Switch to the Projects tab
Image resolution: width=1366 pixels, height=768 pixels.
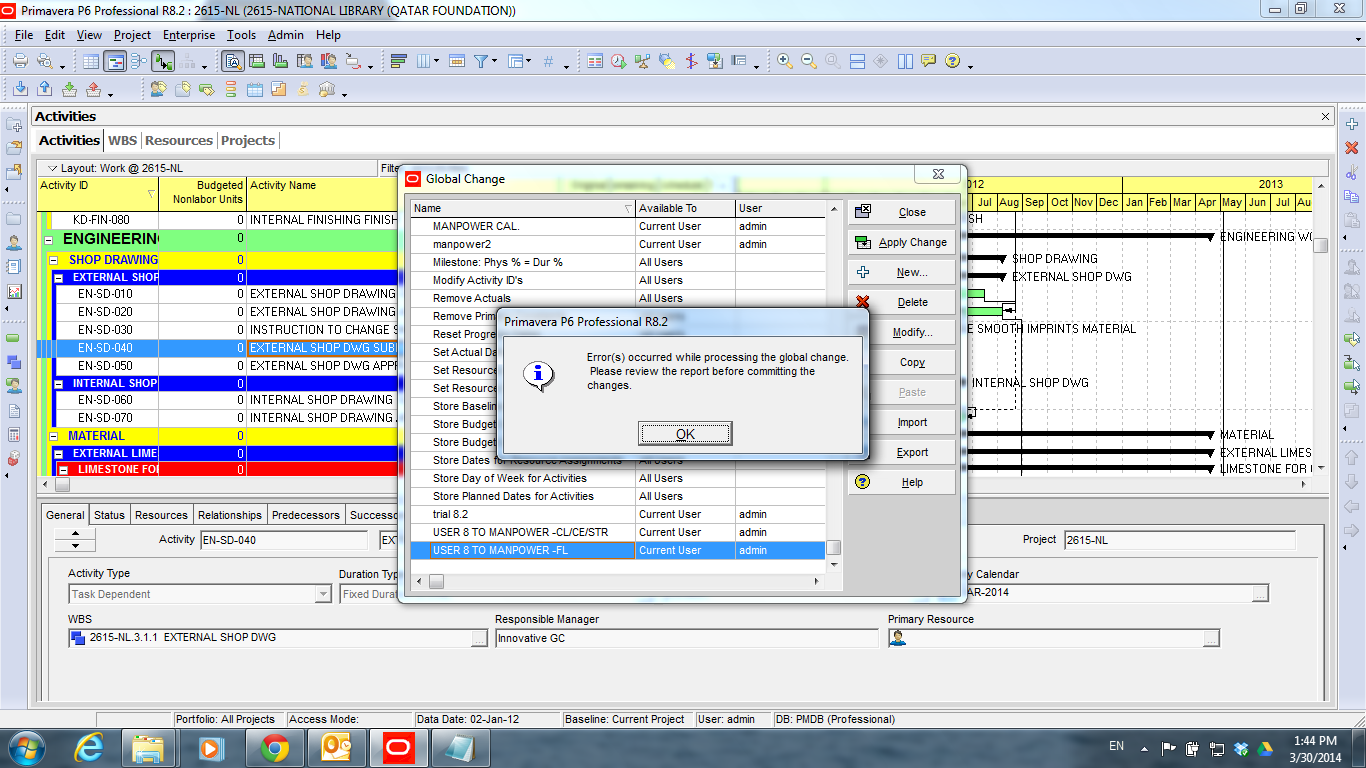[247, 141]
